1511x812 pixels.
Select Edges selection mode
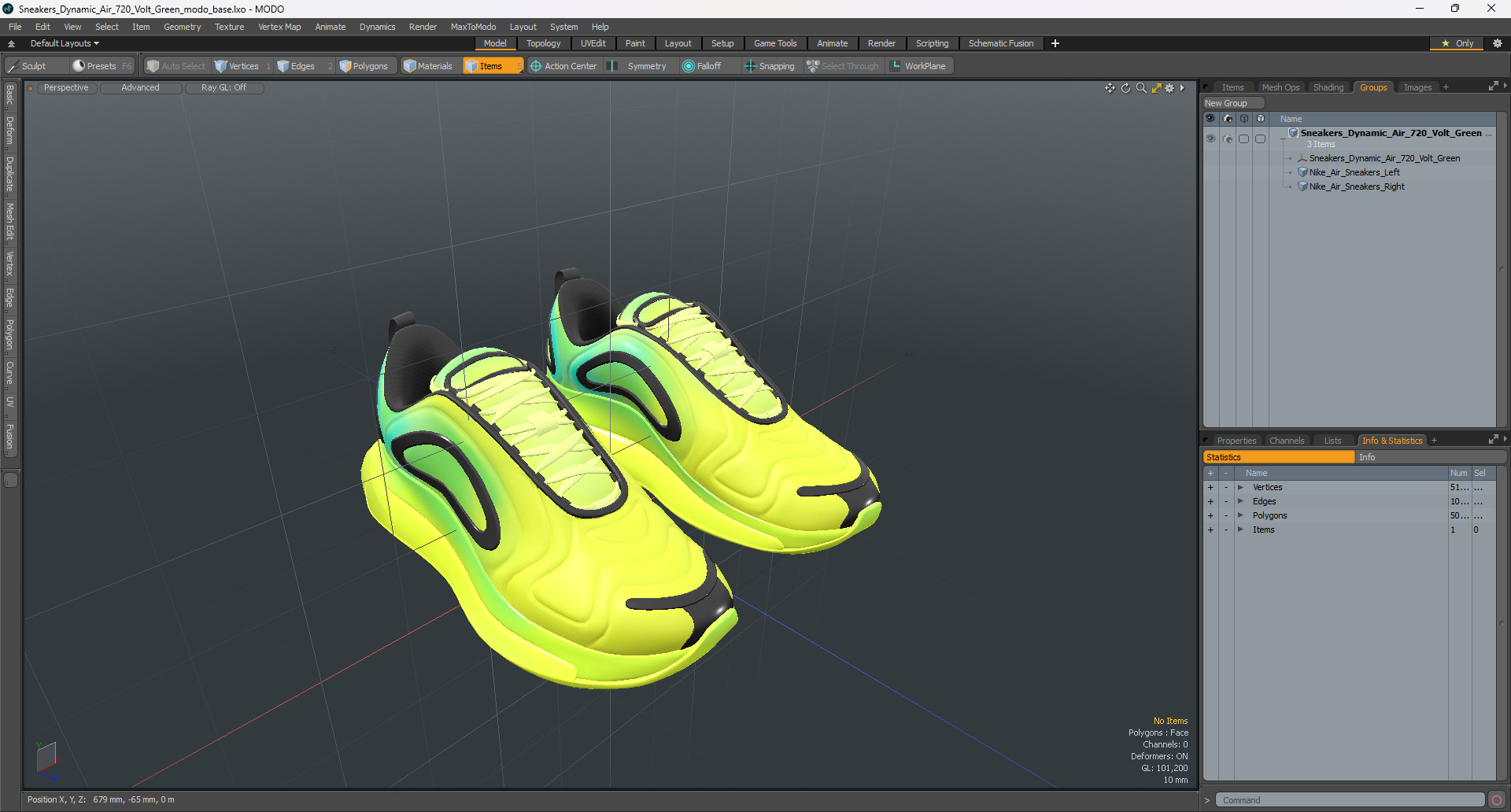[296, 66]
